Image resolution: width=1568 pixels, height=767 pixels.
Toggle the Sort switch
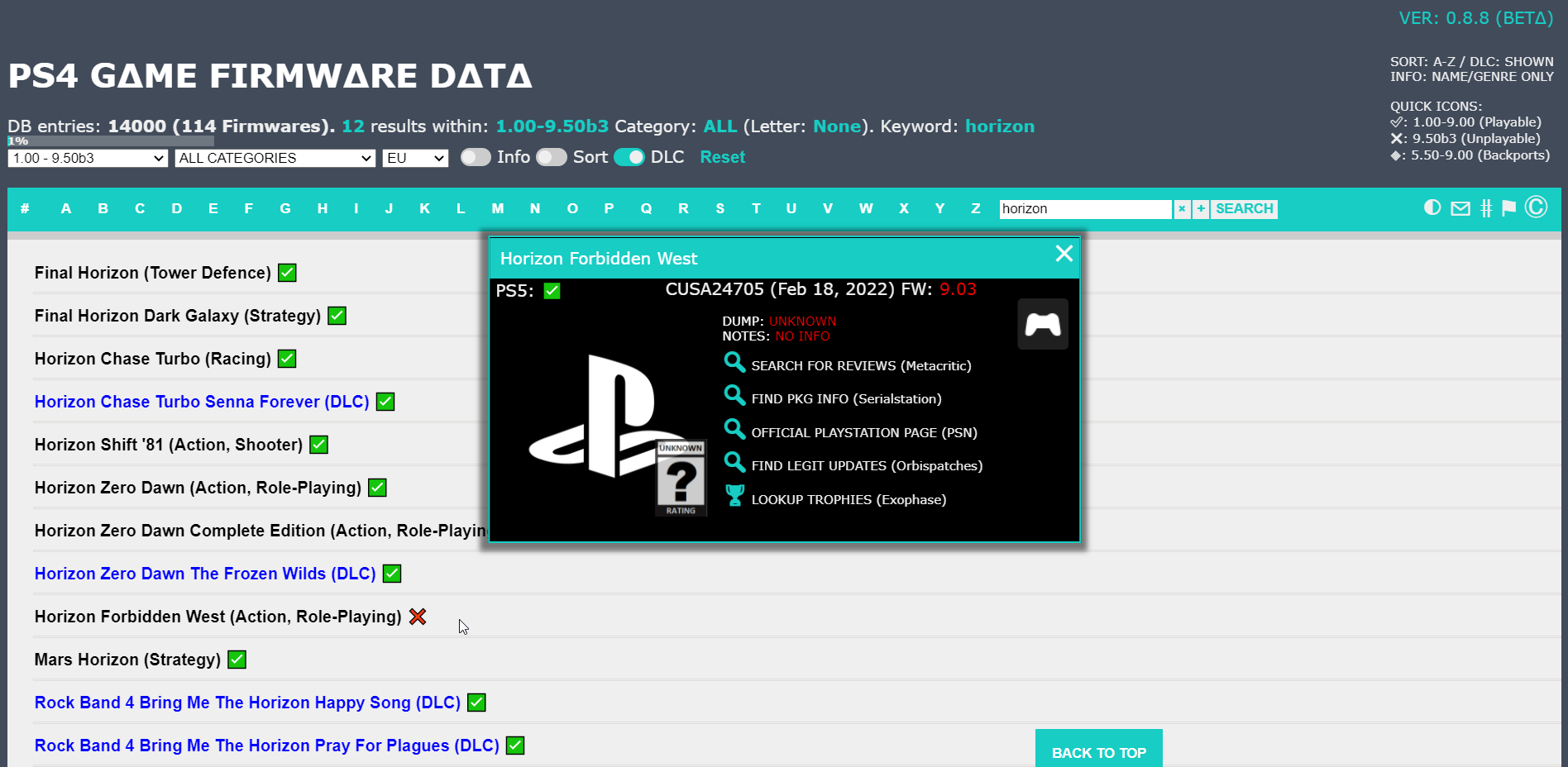(x=552, y=157)
